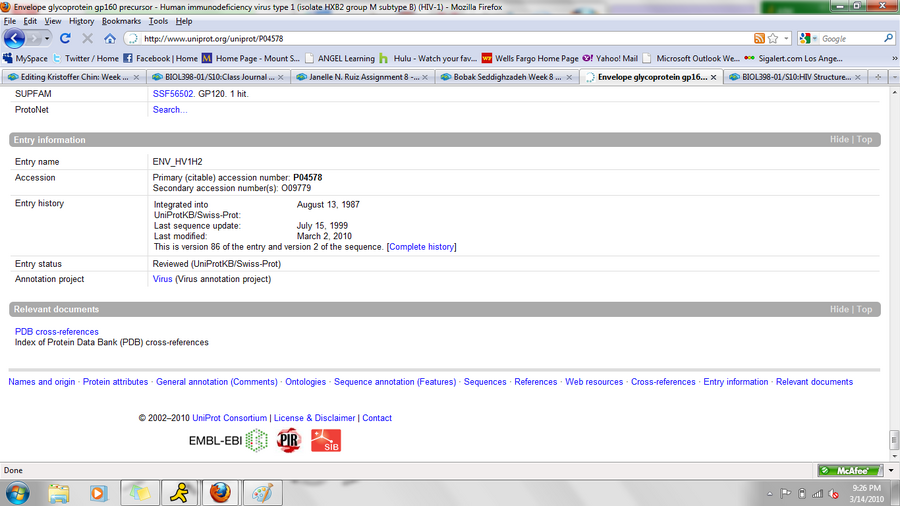900x506 pixels.
Task: Click in the URL address field
Action: click(x=440, y=39)
